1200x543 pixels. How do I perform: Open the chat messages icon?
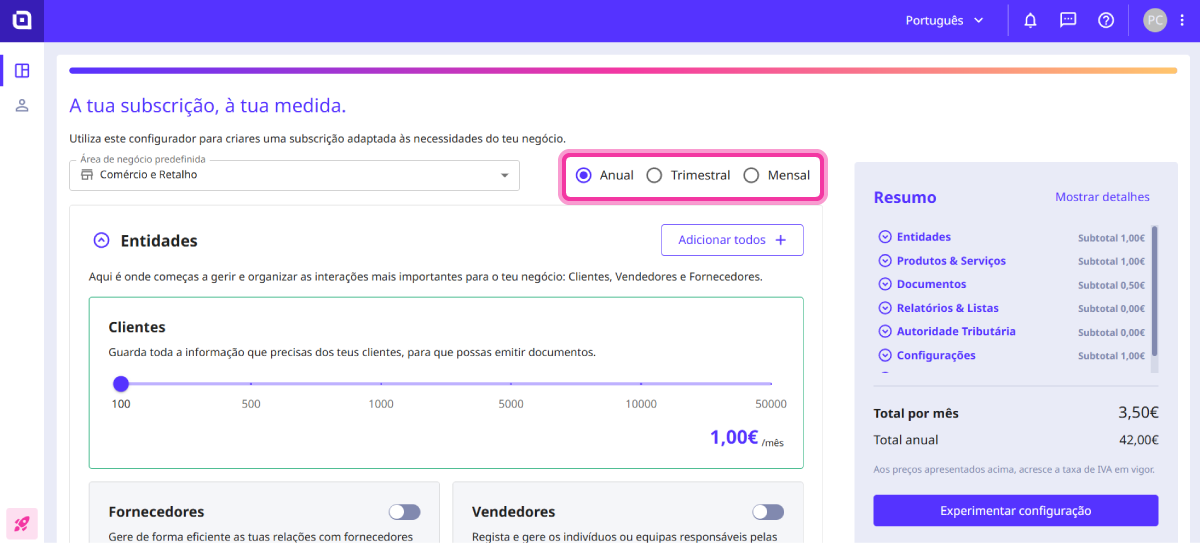coord(1068,20)
